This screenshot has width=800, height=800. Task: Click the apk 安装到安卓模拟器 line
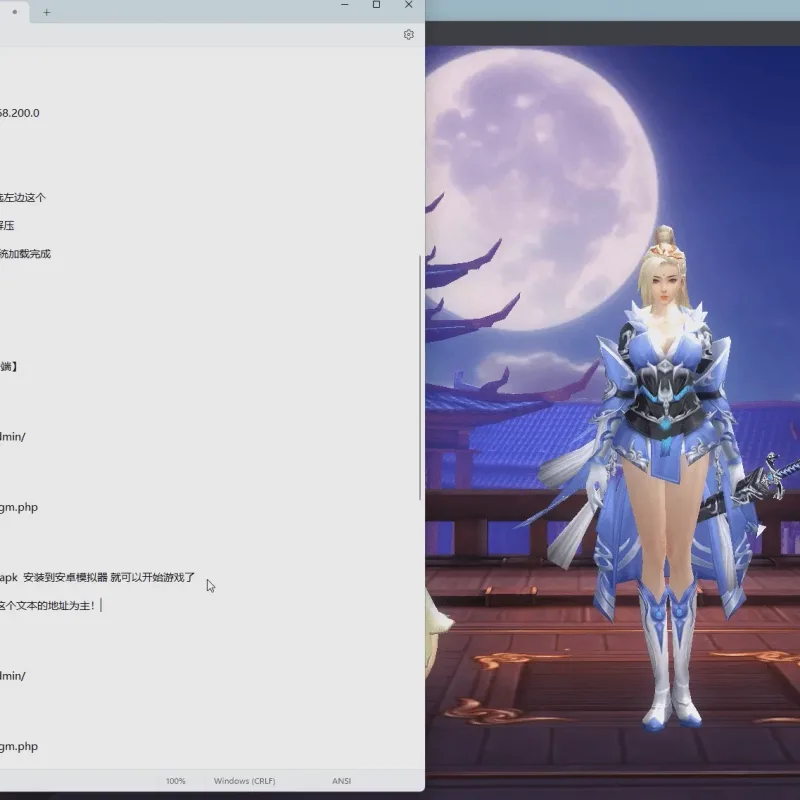[97, 577]
